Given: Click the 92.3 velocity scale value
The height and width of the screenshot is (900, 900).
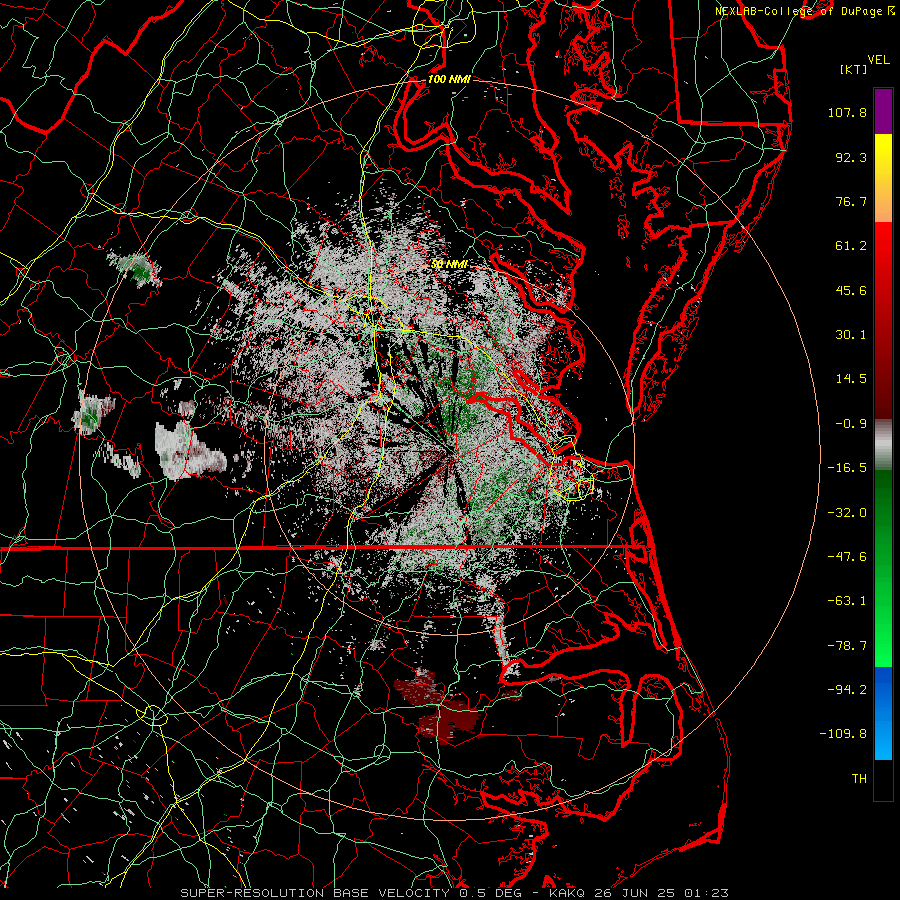Looking at the screenshot, I should coord(851,157).
